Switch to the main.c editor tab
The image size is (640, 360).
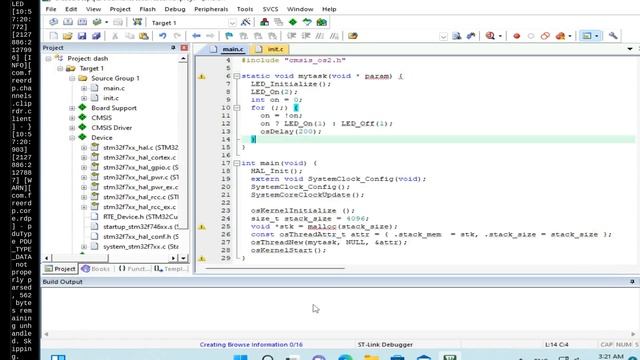(x=227, y=49)
